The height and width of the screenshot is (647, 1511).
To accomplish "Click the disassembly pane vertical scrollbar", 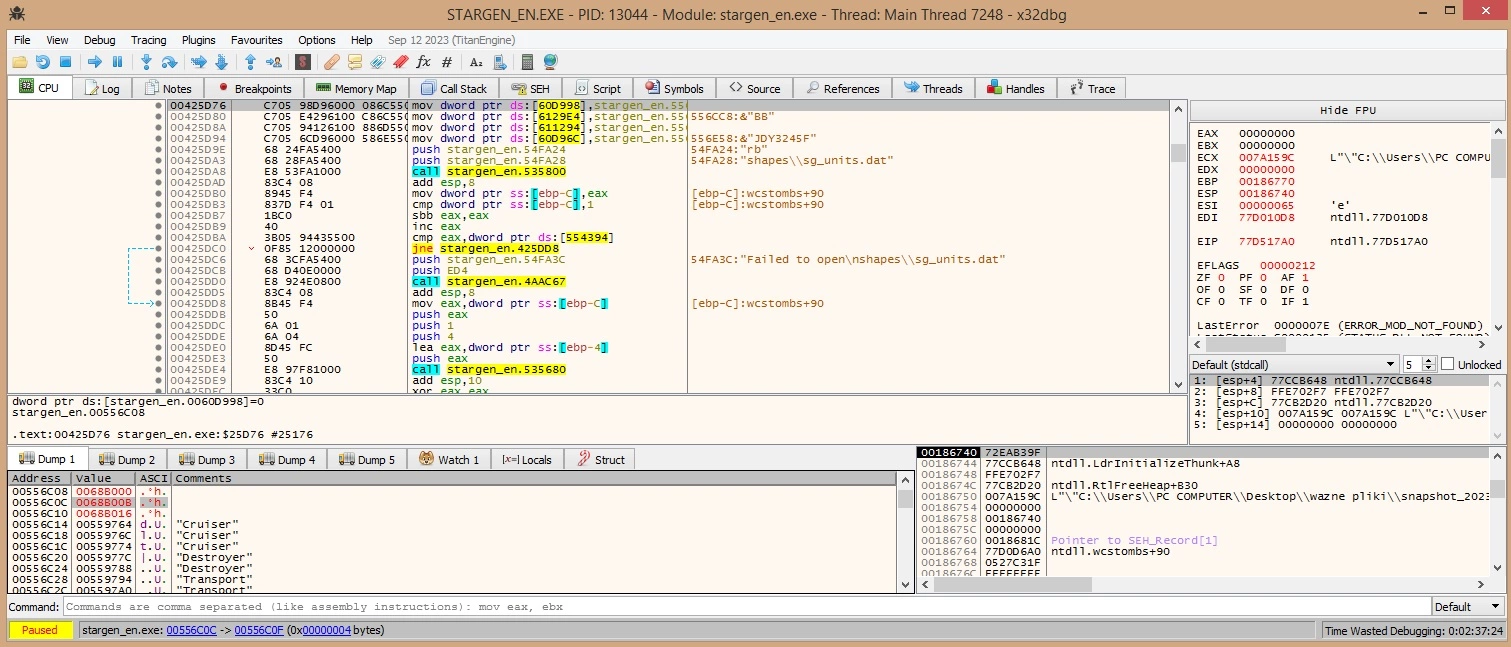I will pyautogui.click(x=1178, y=245).
